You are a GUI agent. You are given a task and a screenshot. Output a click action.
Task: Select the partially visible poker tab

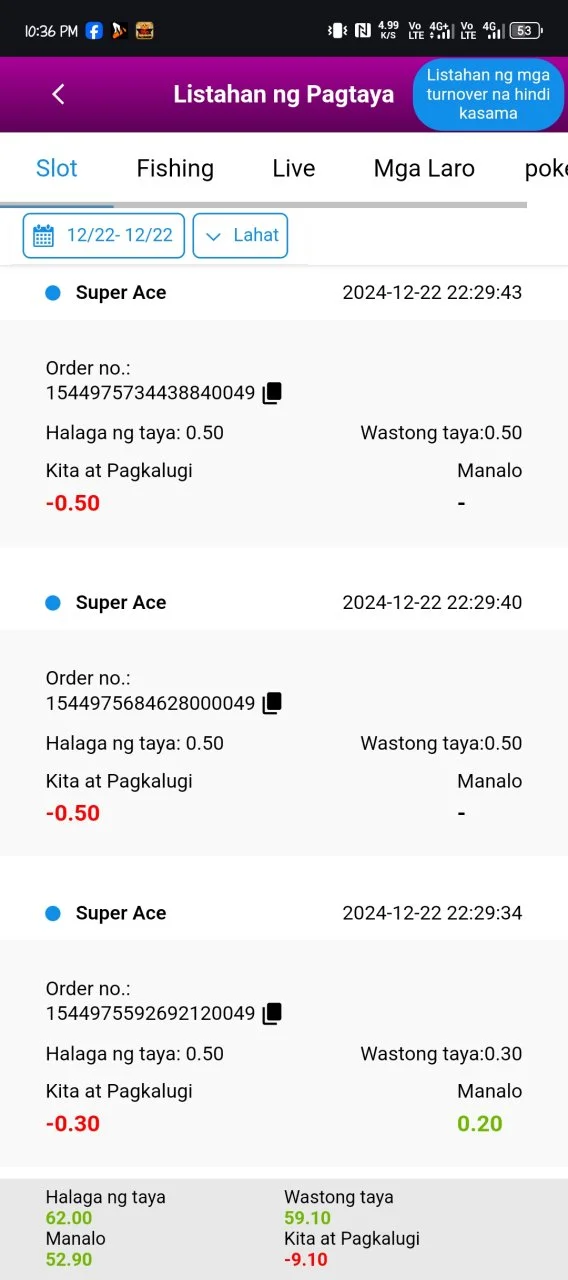tap(546, 168)
